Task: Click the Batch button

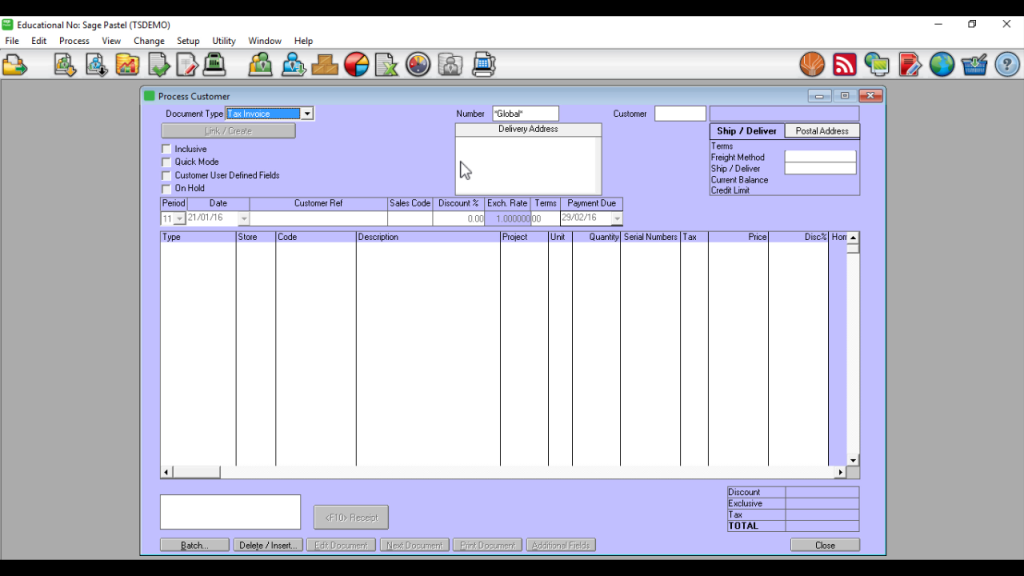Action: (x=194, y=544)
